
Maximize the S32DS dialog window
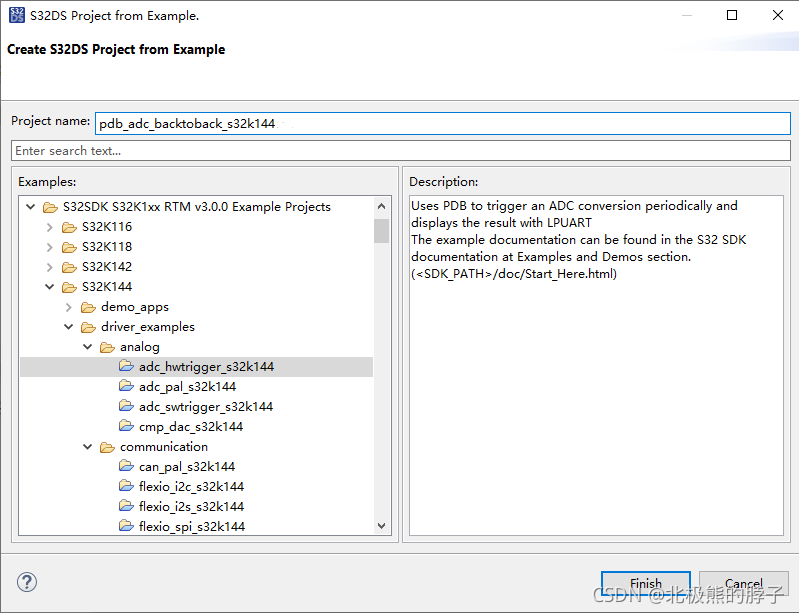coord(732,15)
